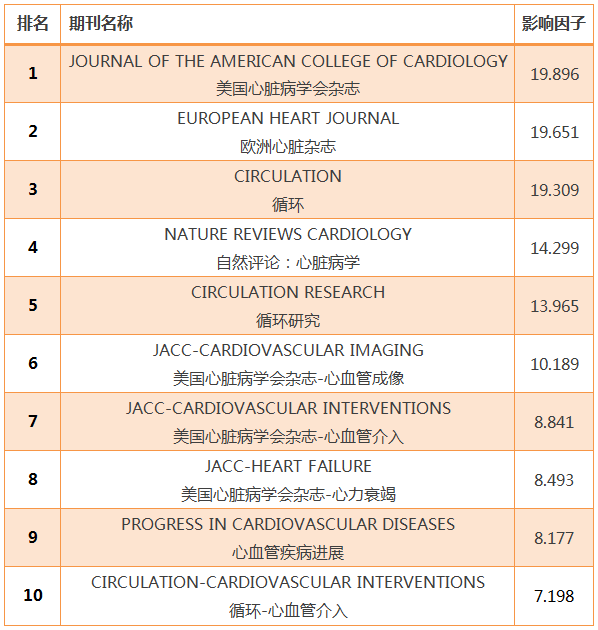Click the 排名 column header
This screenshot has height=630, width=598.
33,23
